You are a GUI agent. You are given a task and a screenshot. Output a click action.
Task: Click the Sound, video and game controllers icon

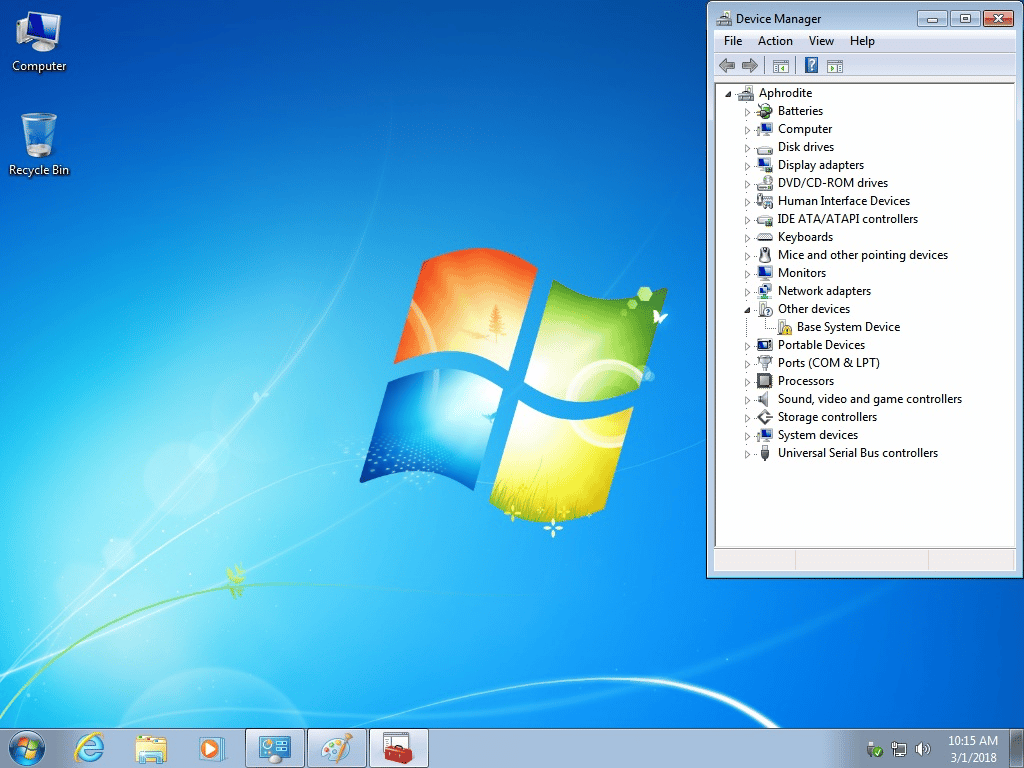tap(765, 399)
